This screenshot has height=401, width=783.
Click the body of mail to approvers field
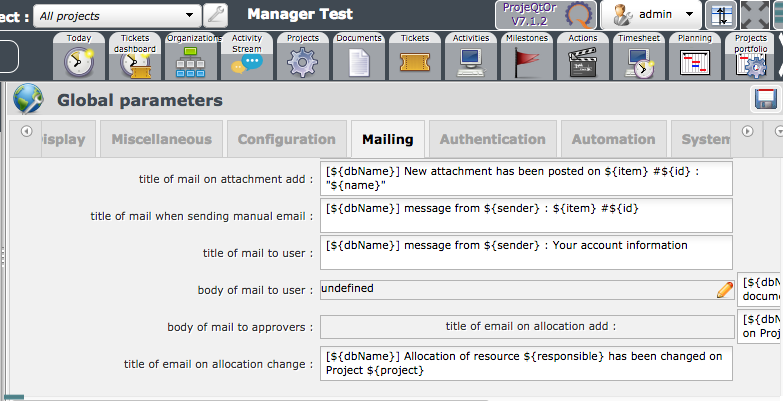[x=527, y=327]
